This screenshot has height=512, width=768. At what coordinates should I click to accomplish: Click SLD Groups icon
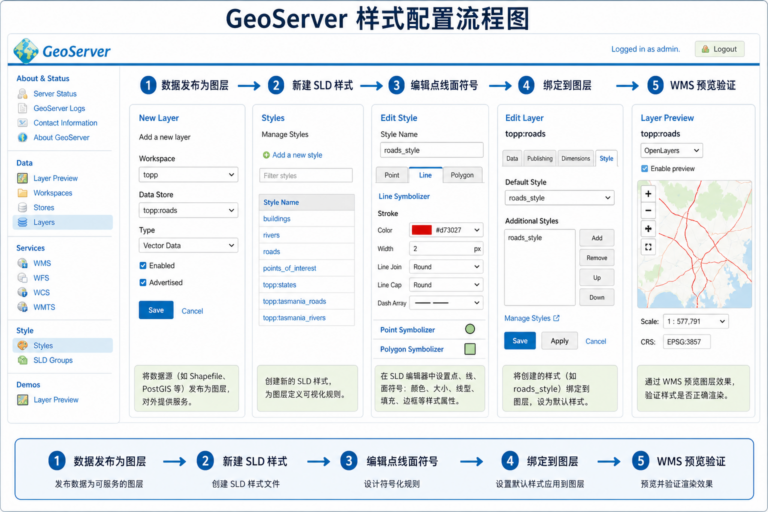23,360
